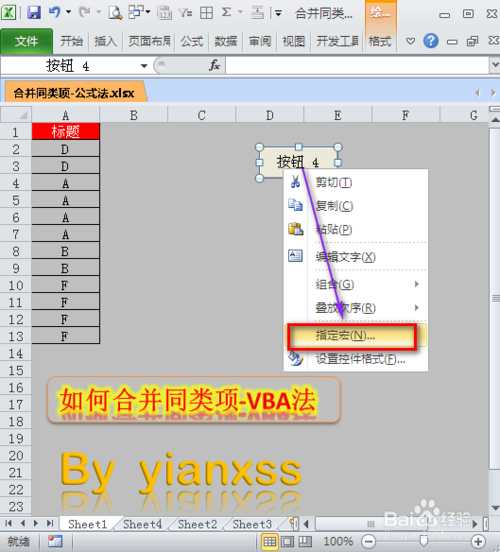The width and height of the screenshot is (500, 552).
Task: Click the Undo arrow icon
Action: pos(55,13)
